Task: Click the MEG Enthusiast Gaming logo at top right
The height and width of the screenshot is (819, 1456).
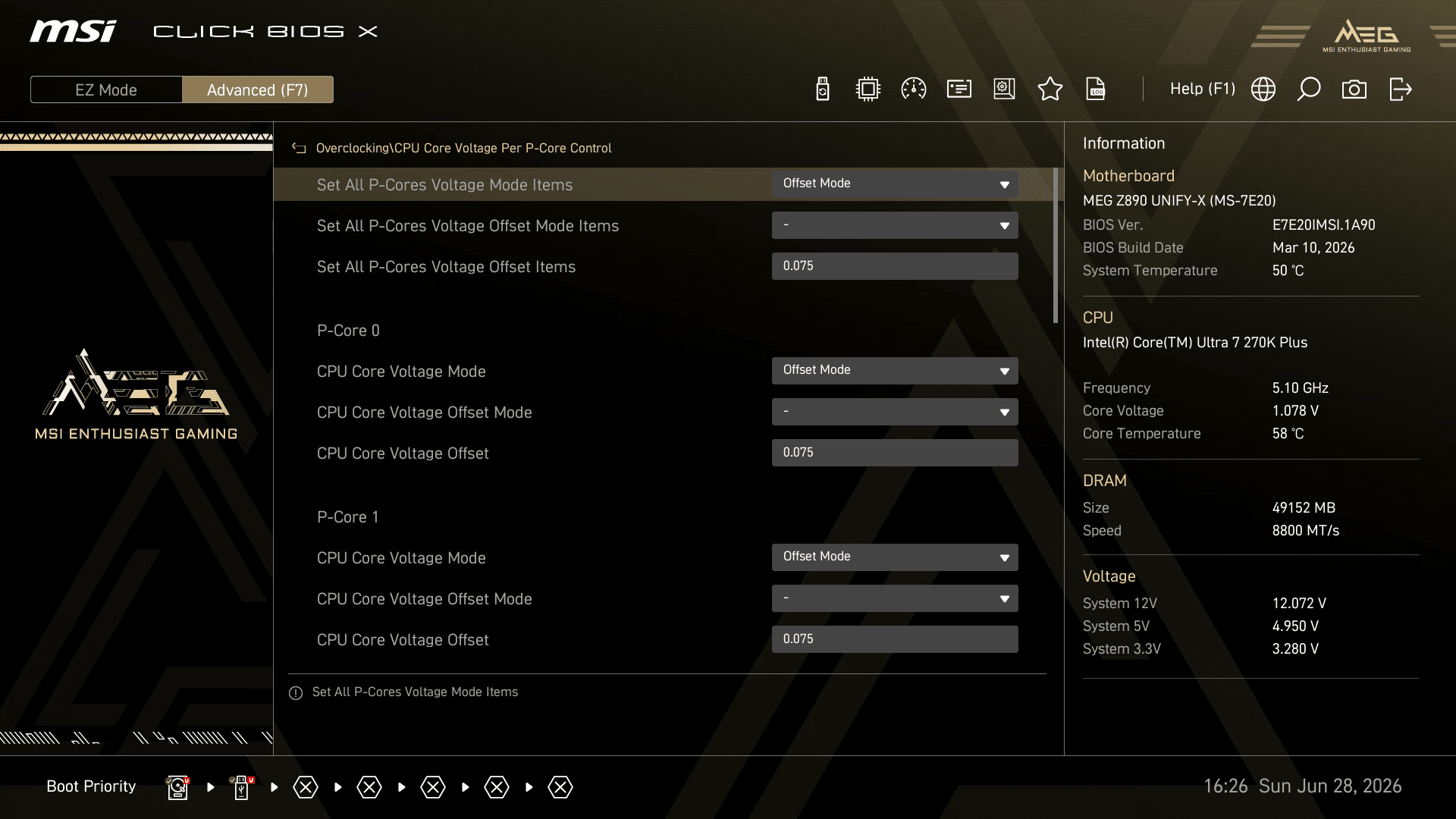Action: (x=1367, y=36)
